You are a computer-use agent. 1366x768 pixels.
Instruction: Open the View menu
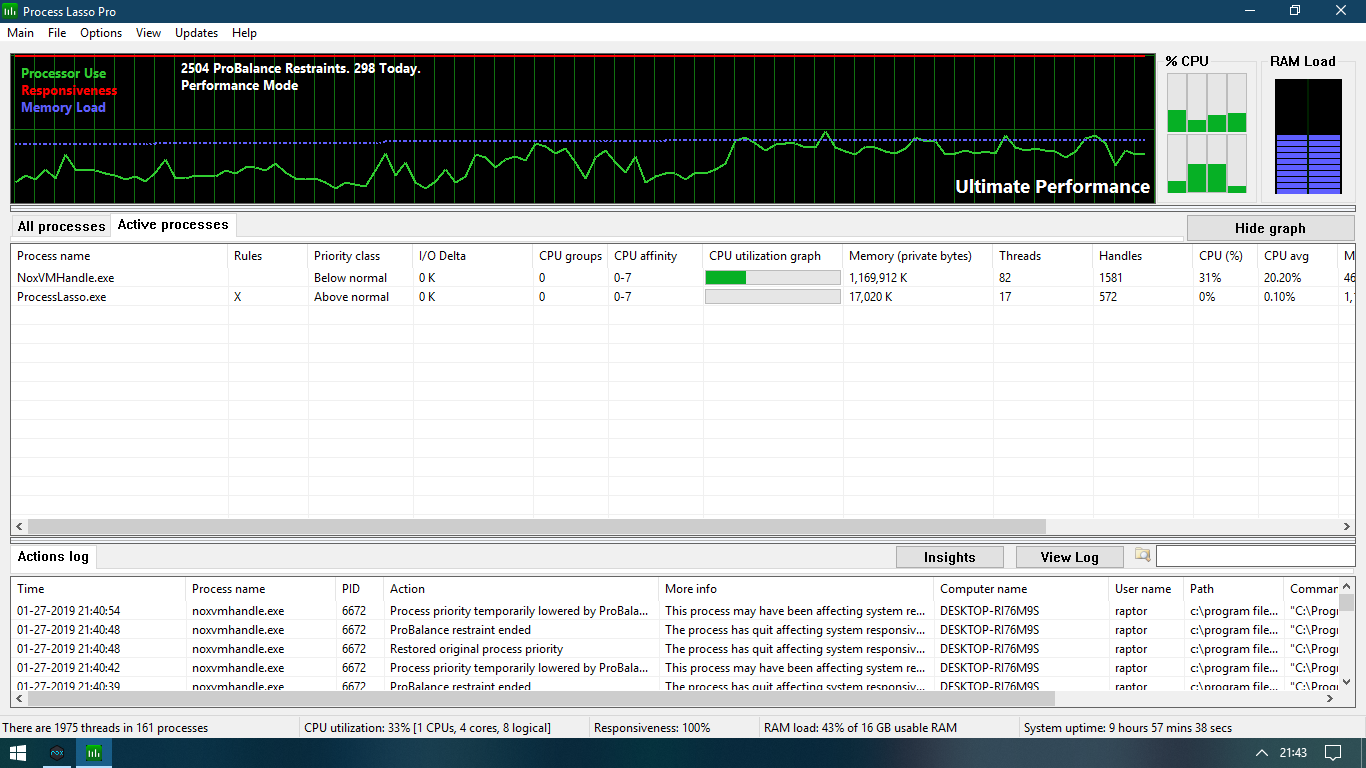tap(148, 33)
